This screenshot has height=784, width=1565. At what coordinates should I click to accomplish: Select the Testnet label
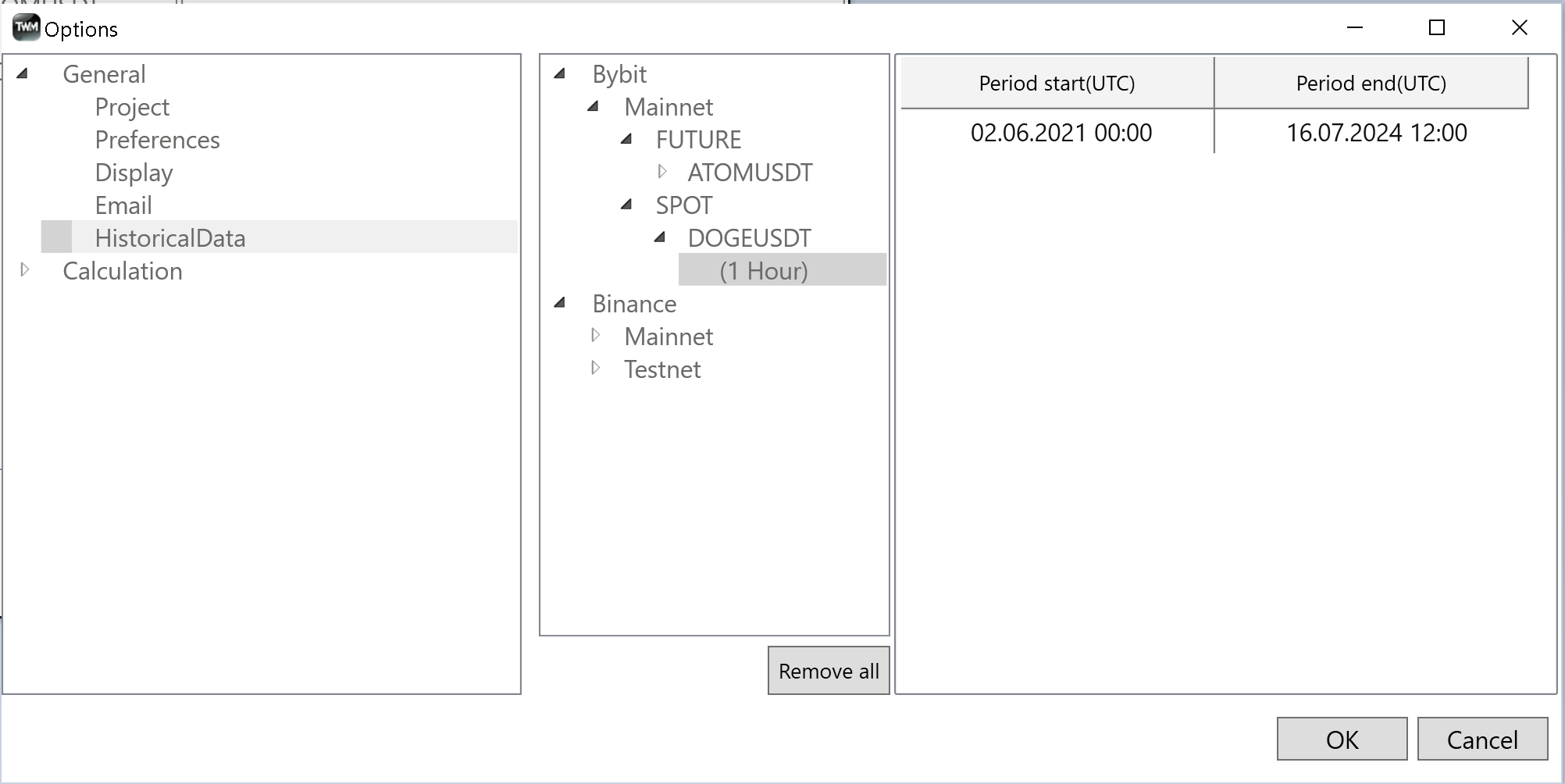(662, 369)
